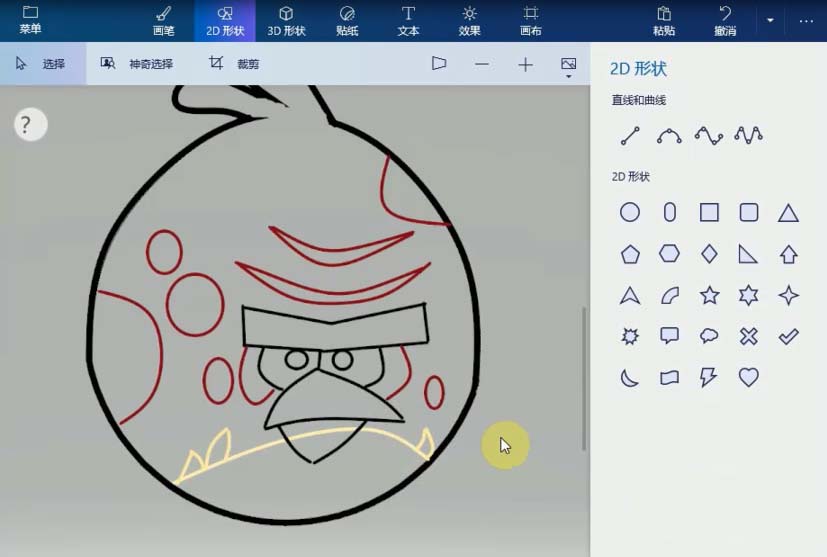Switch to the 画笔 brushes tab

tap(164, 21)
